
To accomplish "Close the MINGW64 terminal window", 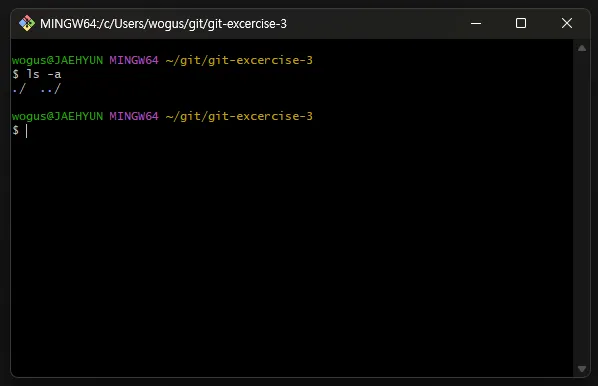I will (x=567, y=24).
